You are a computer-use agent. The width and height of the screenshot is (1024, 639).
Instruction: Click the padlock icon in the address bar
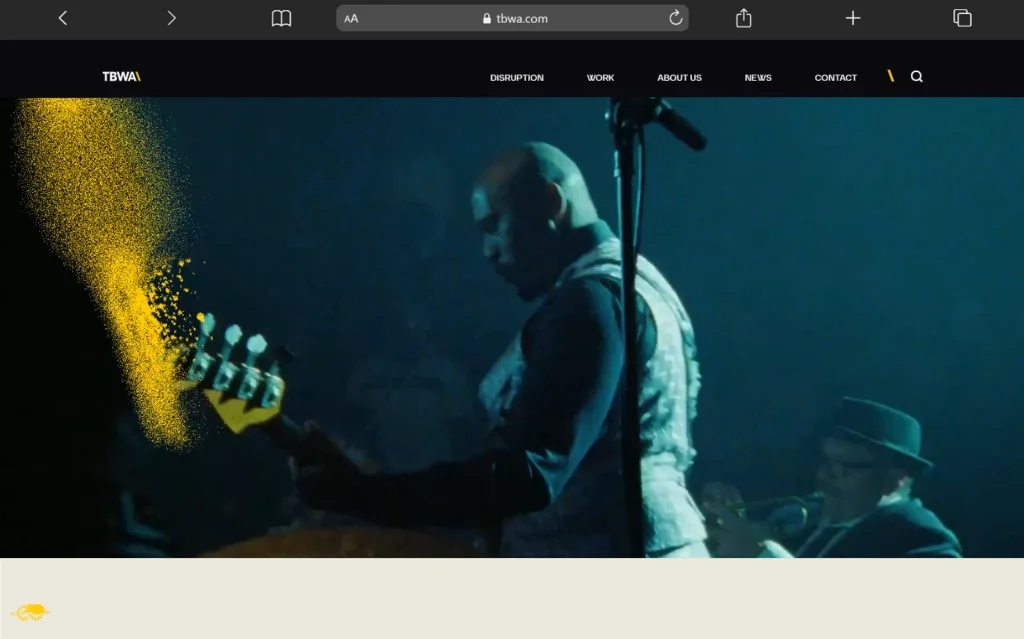point(487,18)
